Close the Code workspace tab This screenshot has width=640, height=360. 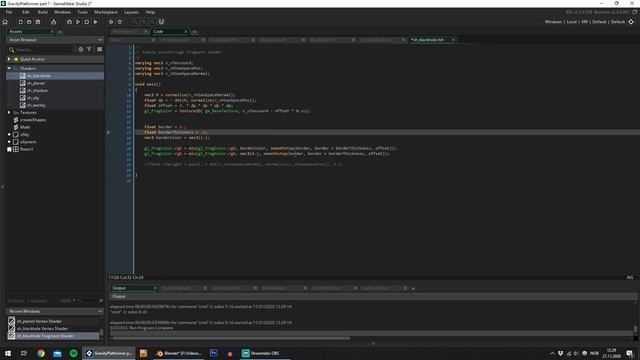coord(186,31)
